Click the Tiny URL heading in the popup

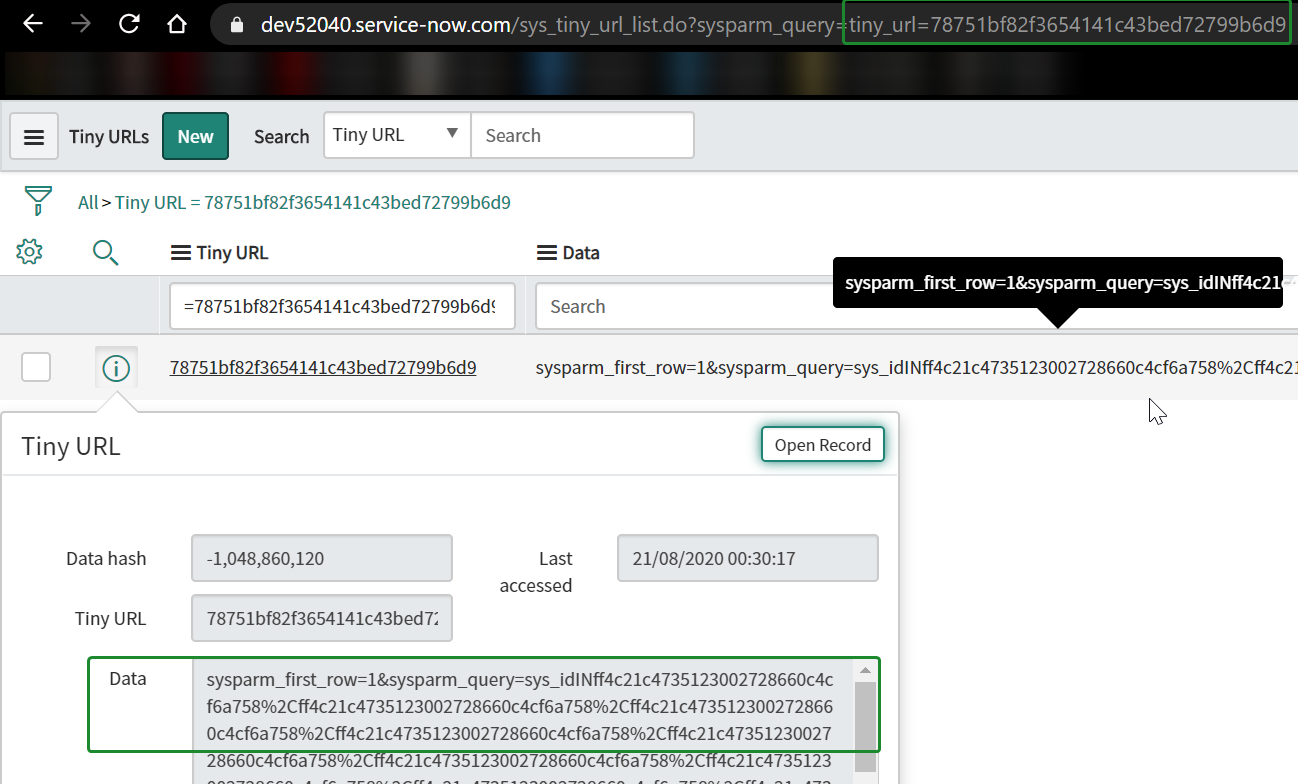71,446
